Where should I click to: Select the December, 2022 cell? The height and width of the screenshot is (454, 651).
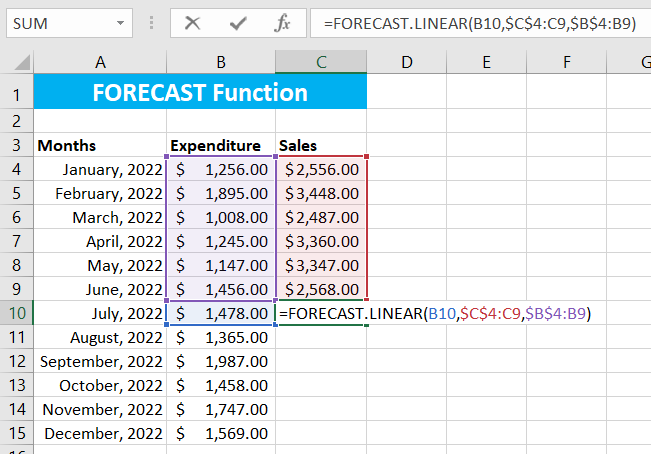100,433
